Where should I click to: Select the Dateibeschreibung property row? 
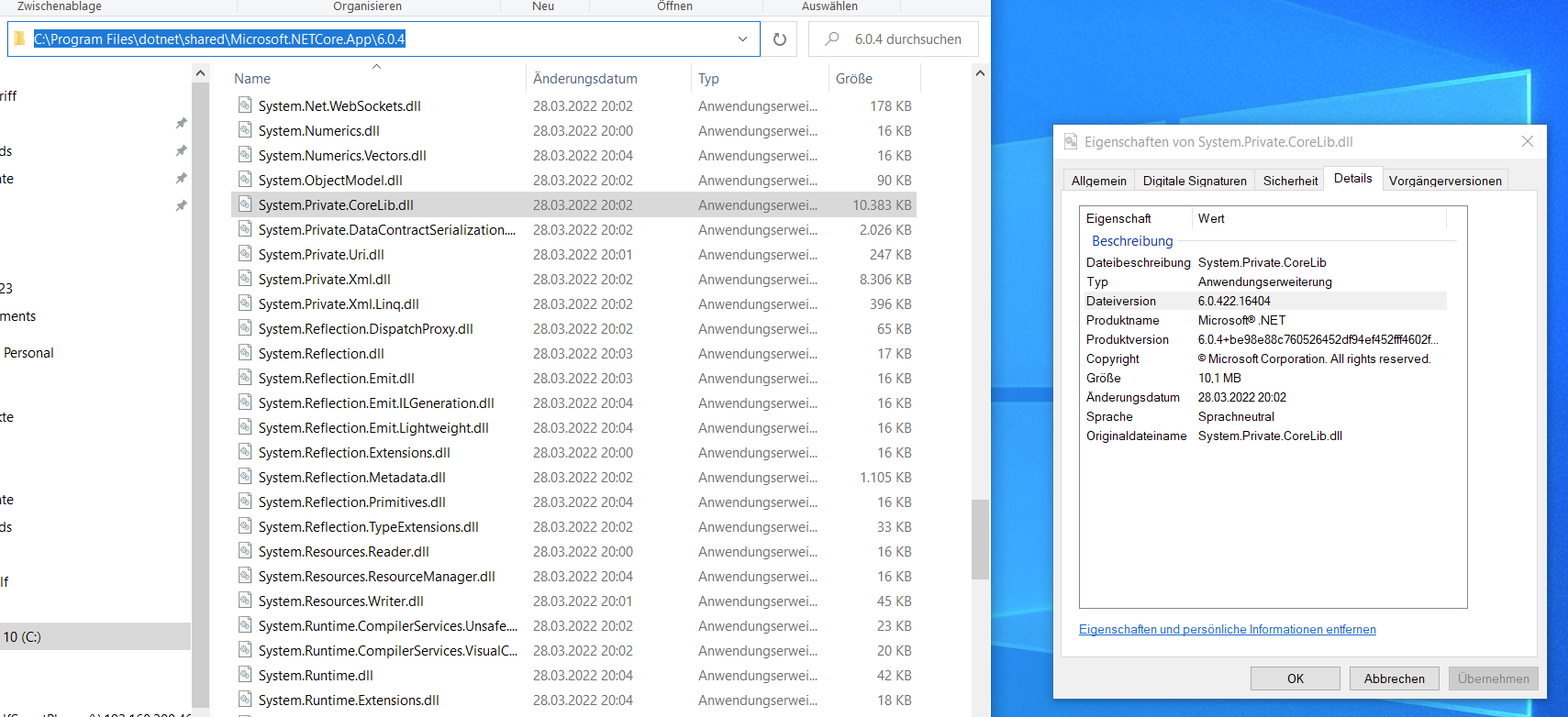click(x=1266, y=262)
